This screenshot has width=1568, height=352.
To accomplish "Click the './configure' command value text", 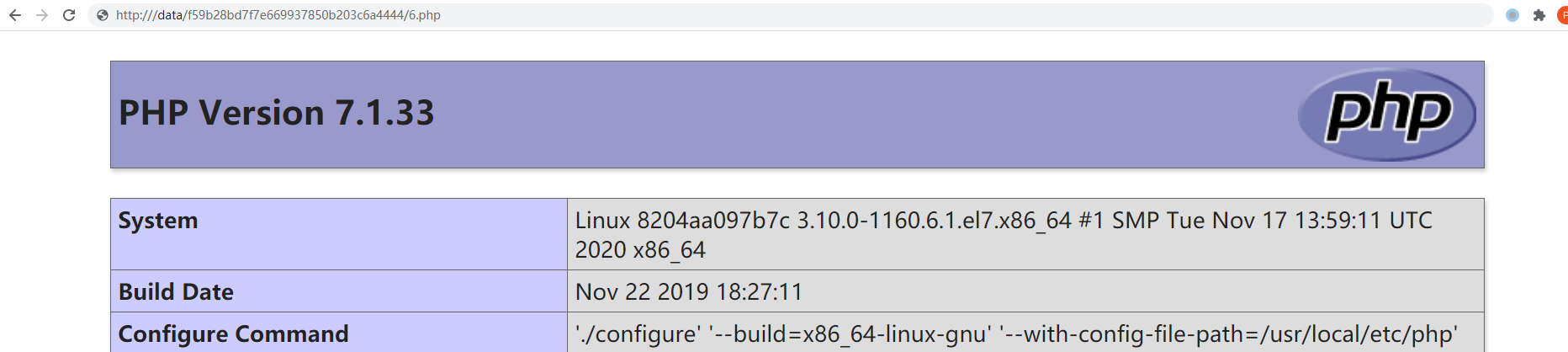I will 638,334.
